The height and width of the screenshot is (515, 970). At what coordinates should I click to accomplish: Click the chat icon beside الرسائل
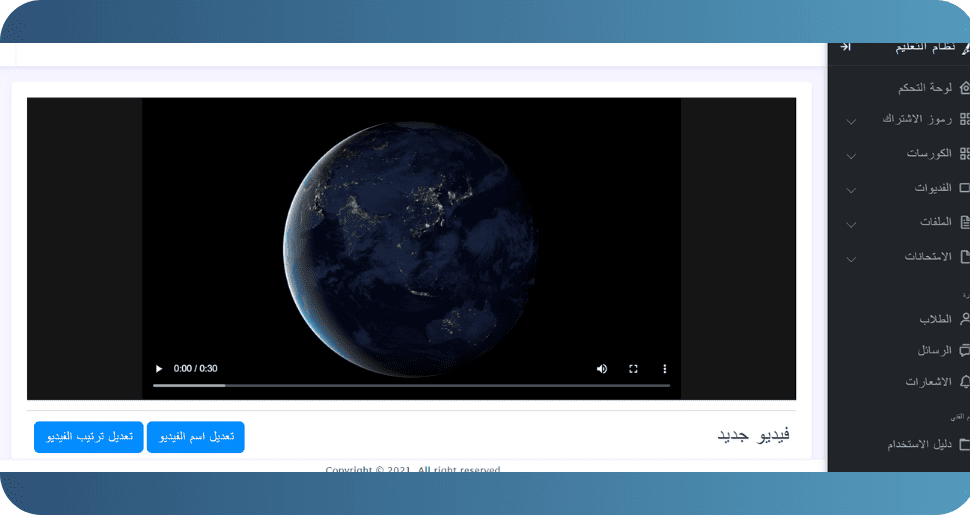[964, 351]
